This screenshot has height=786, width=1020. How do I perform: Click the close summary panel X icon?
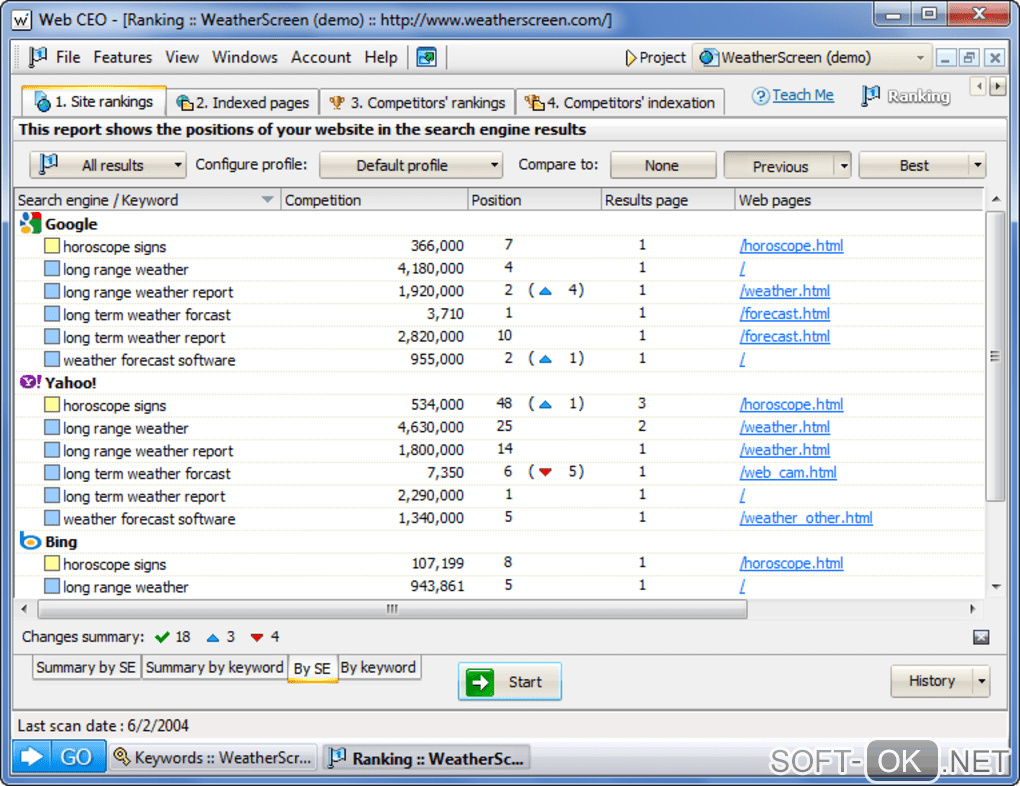click(981, 637)
